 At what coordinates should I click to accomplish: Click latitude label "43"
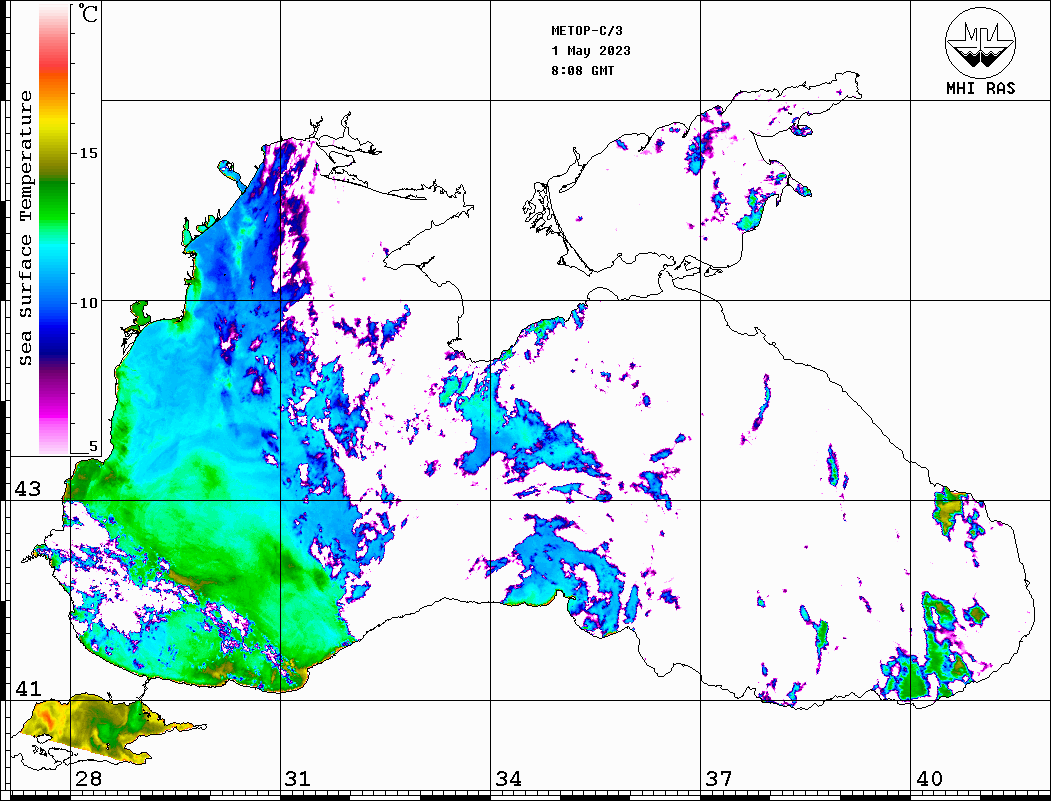28,489
